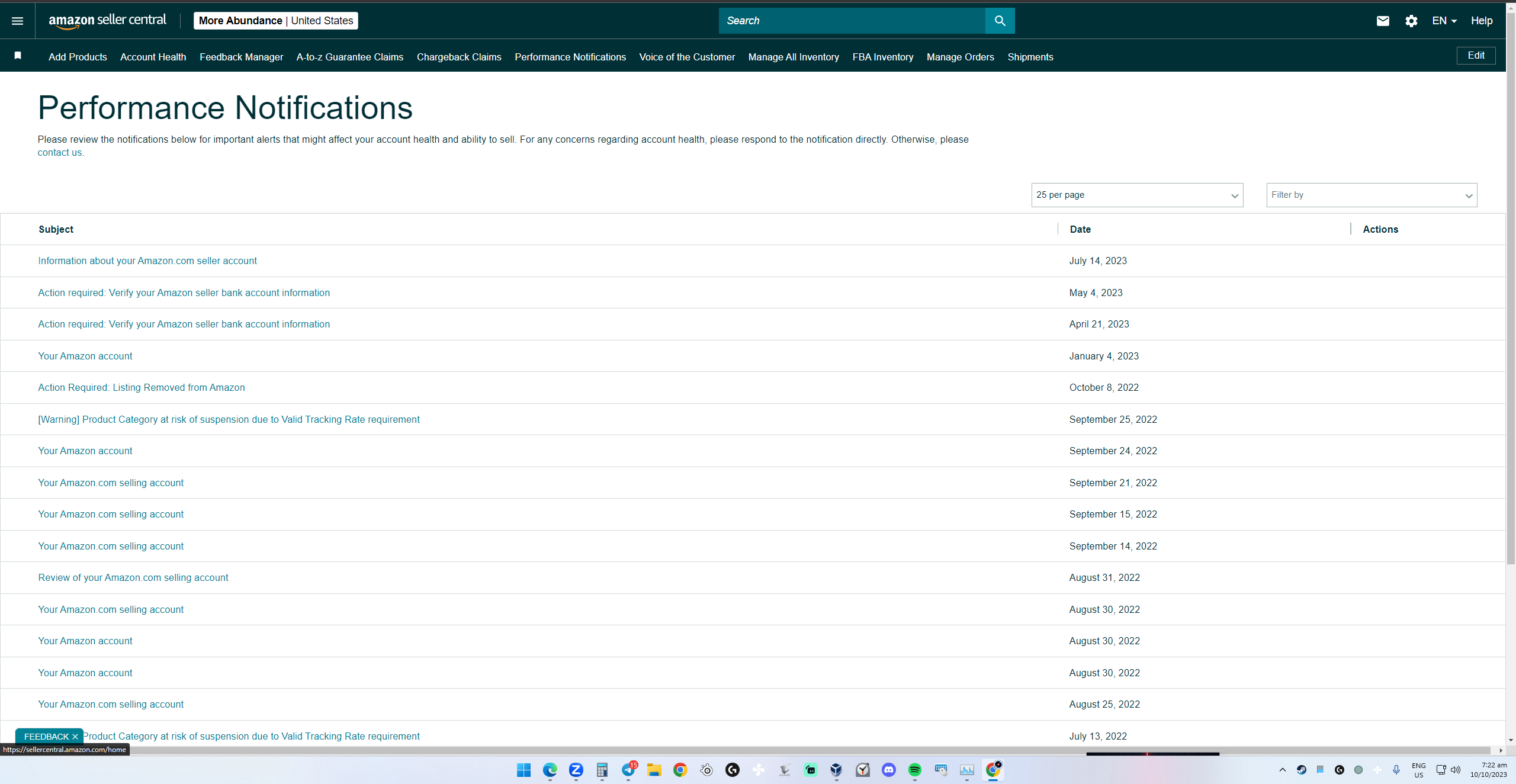Click the More Abundance United States account switcher
The width and height of the screenshot is (1516, 784).
tap(276, 21)
